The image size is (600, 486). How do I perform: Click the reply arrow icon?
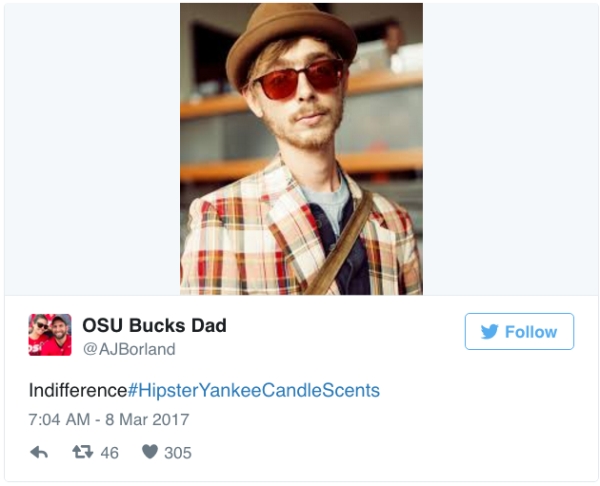[39, 452]
